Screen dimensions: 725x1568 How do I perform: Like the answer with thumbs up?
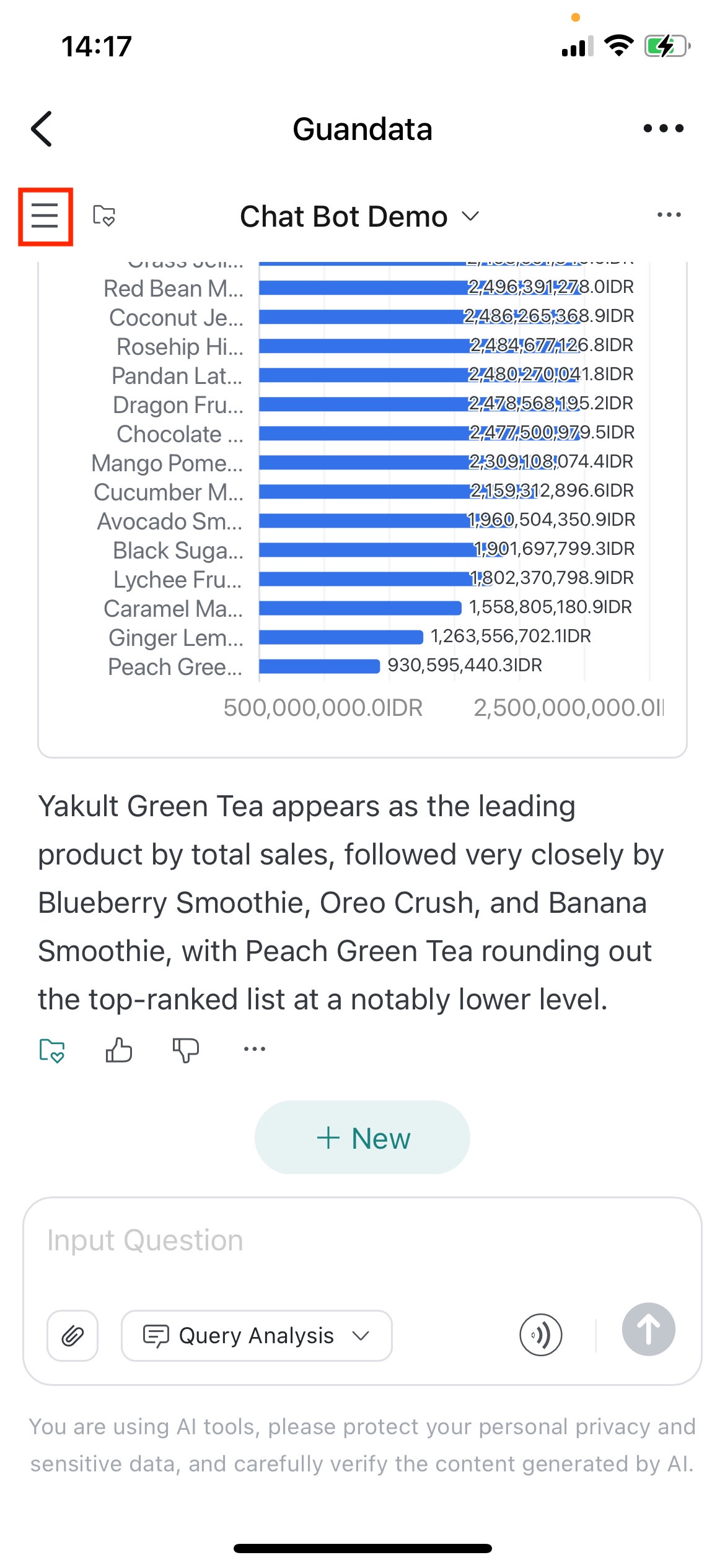point(118,1050)
